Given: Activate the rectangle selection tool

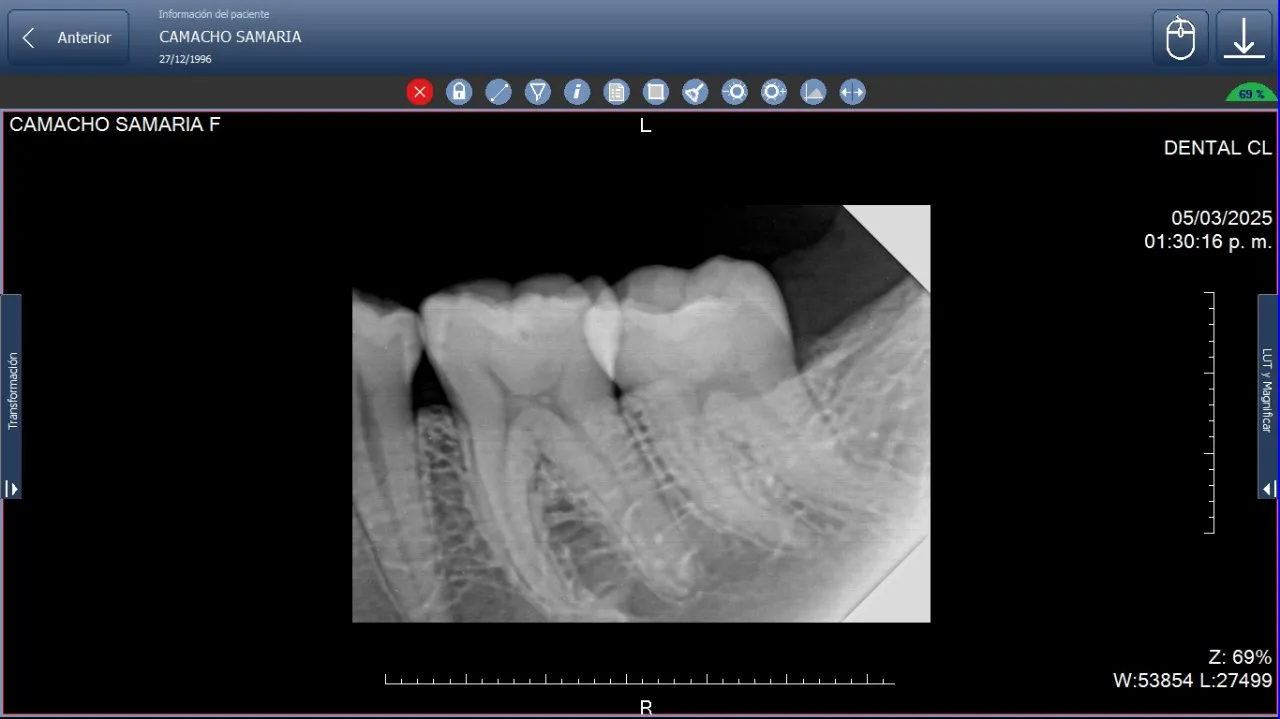Looking at the screenshot, I should pyautogui.click(x=655, y=92).
